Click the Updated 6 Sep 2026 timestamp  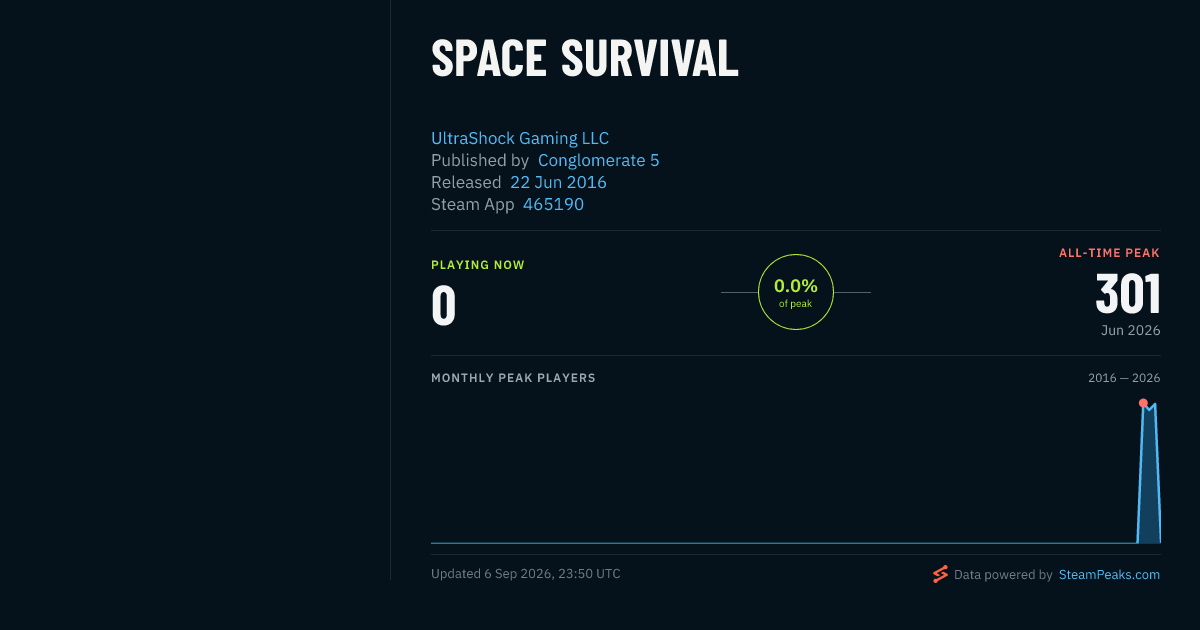[526, 574]
